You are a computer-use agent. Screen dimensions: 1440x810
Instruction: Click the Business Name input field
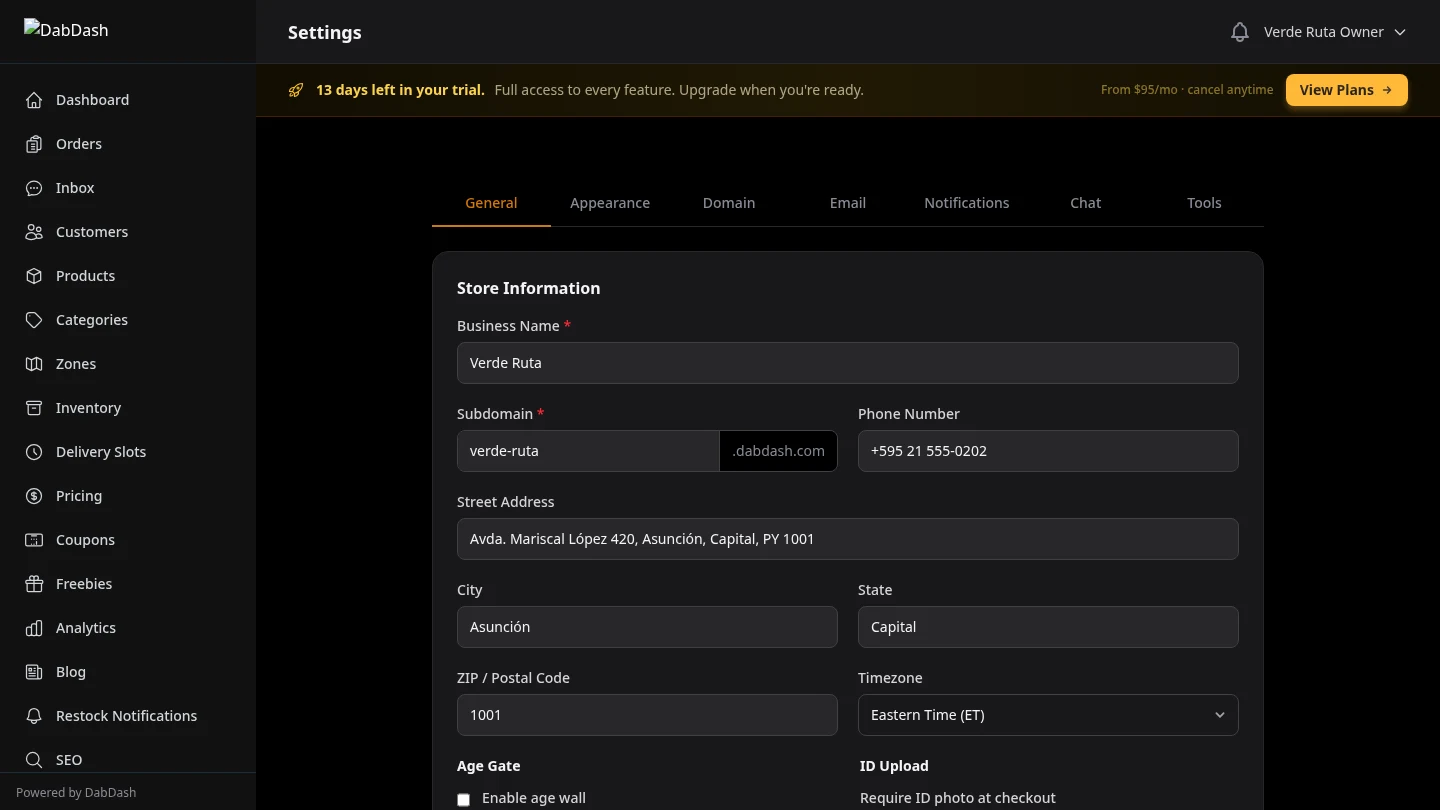pyautogui.click(x=848, y=363)
